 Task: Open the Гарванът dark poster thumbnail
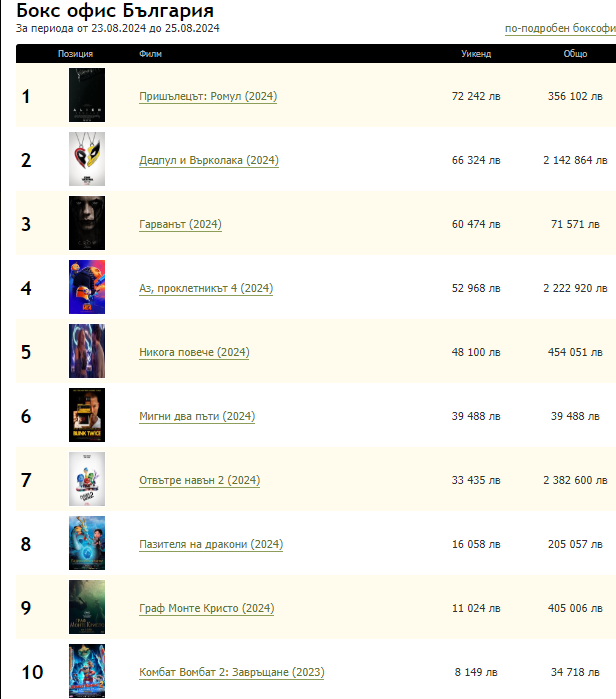(x=87, y=224)
